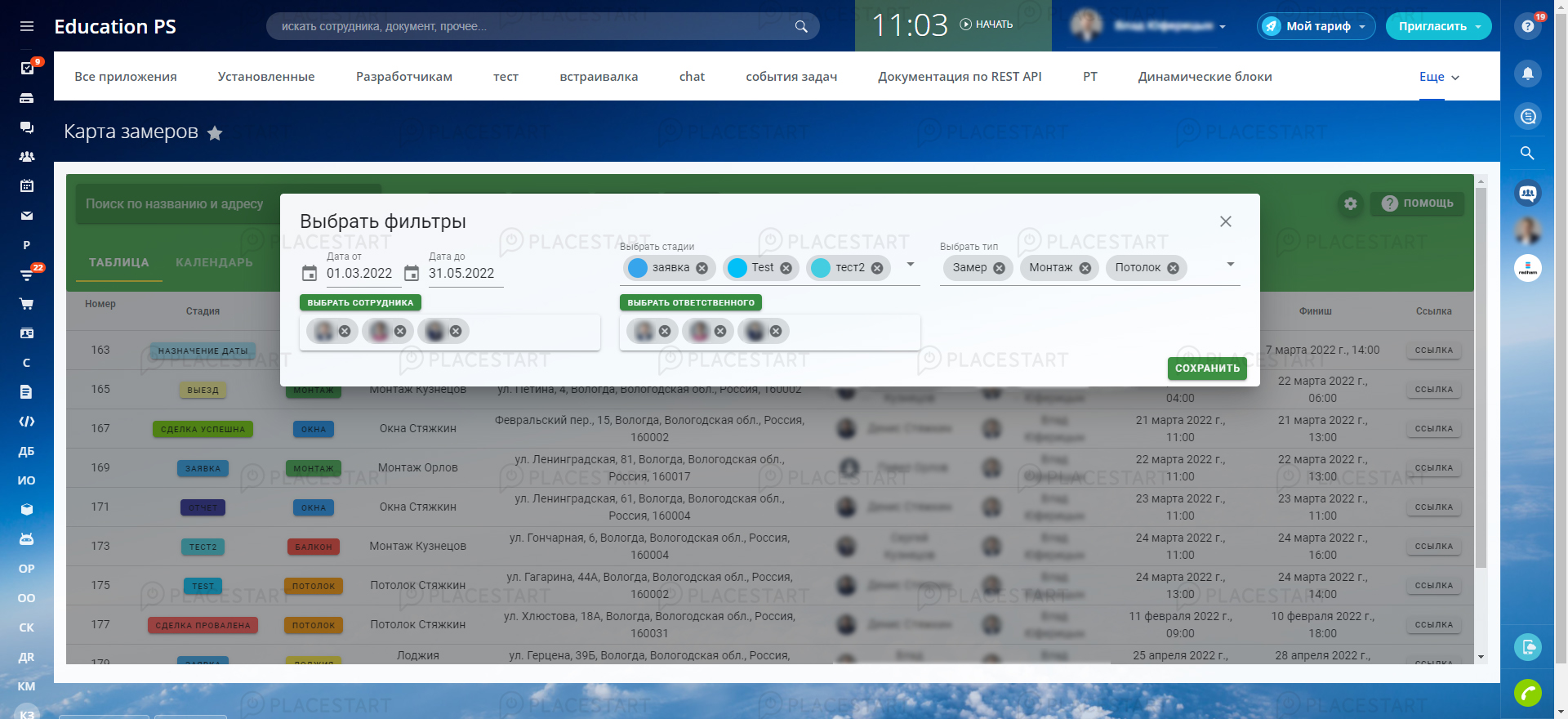
Task: Expand the "Выбрать тип" dropdown arrow
Action: tap(1230, 265)
